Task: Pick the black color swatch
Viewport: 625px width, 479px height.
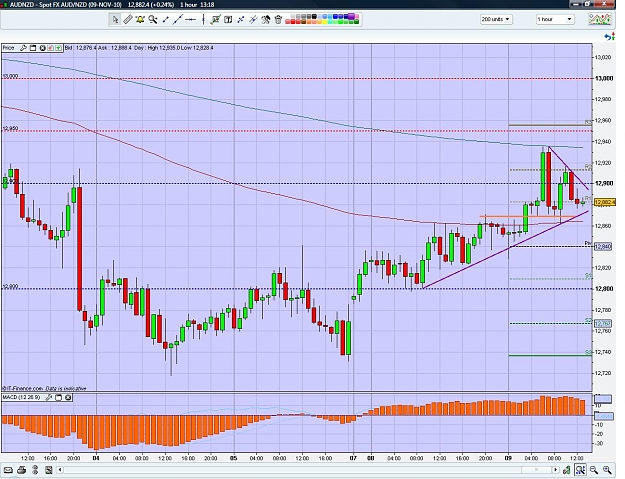Action: 314,16
